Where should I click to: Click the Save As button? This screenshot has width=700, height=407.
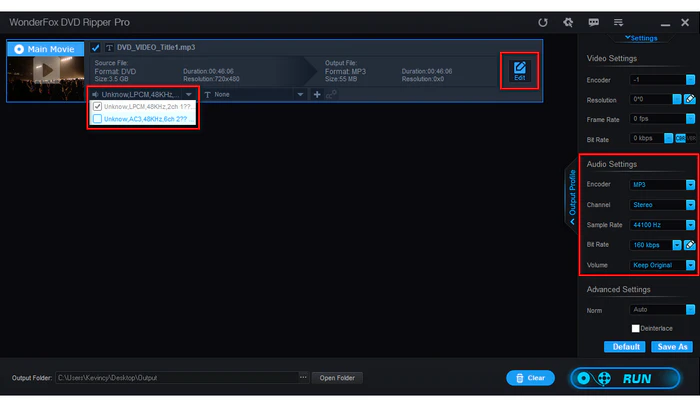tap(672, 347)
